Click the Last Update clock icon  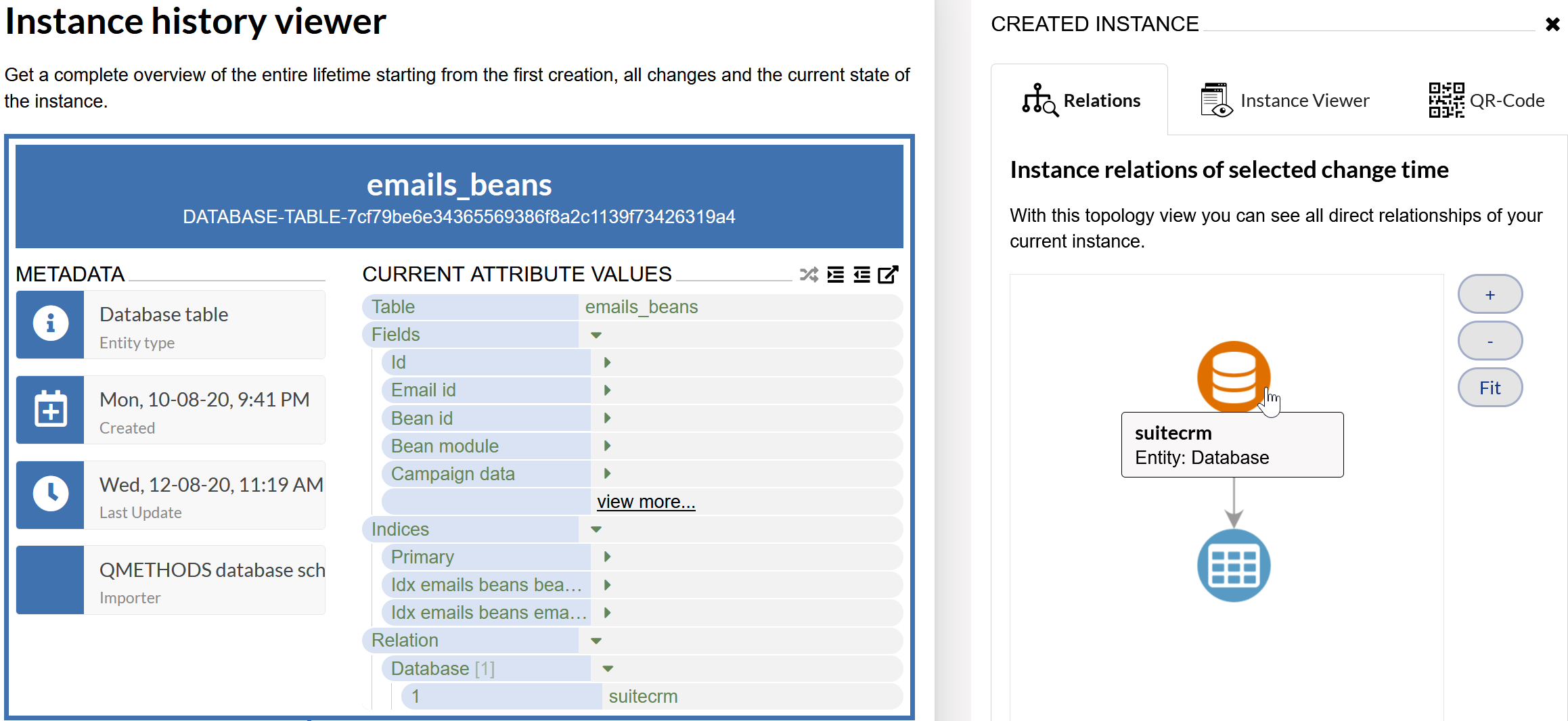[x=51, y=494]
